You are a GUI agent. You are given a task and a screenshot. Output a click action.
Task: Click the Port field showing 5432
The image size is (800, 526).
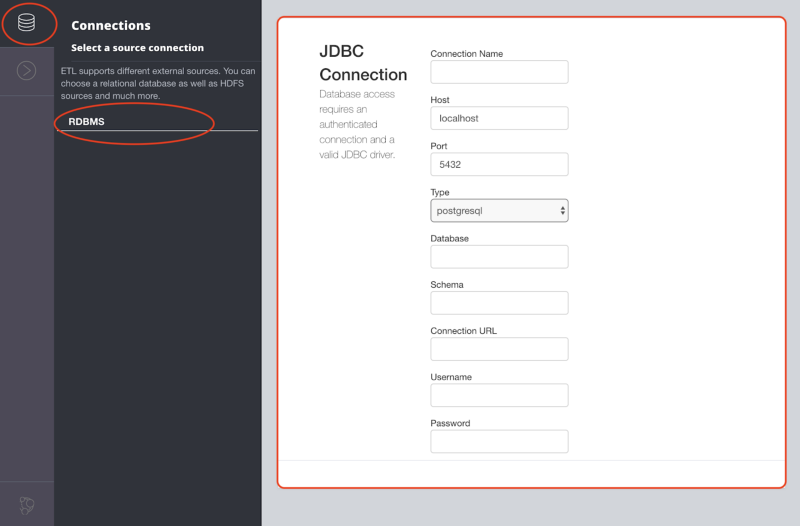pos(499,164)
